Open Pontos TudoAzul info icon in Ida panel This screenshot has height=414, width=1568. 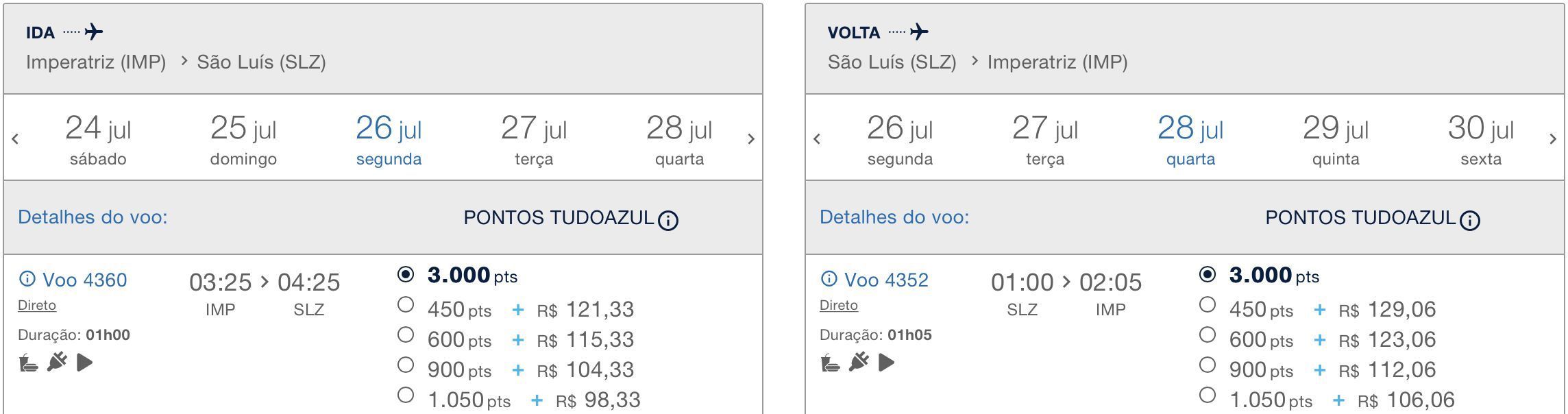click(668, 220)
